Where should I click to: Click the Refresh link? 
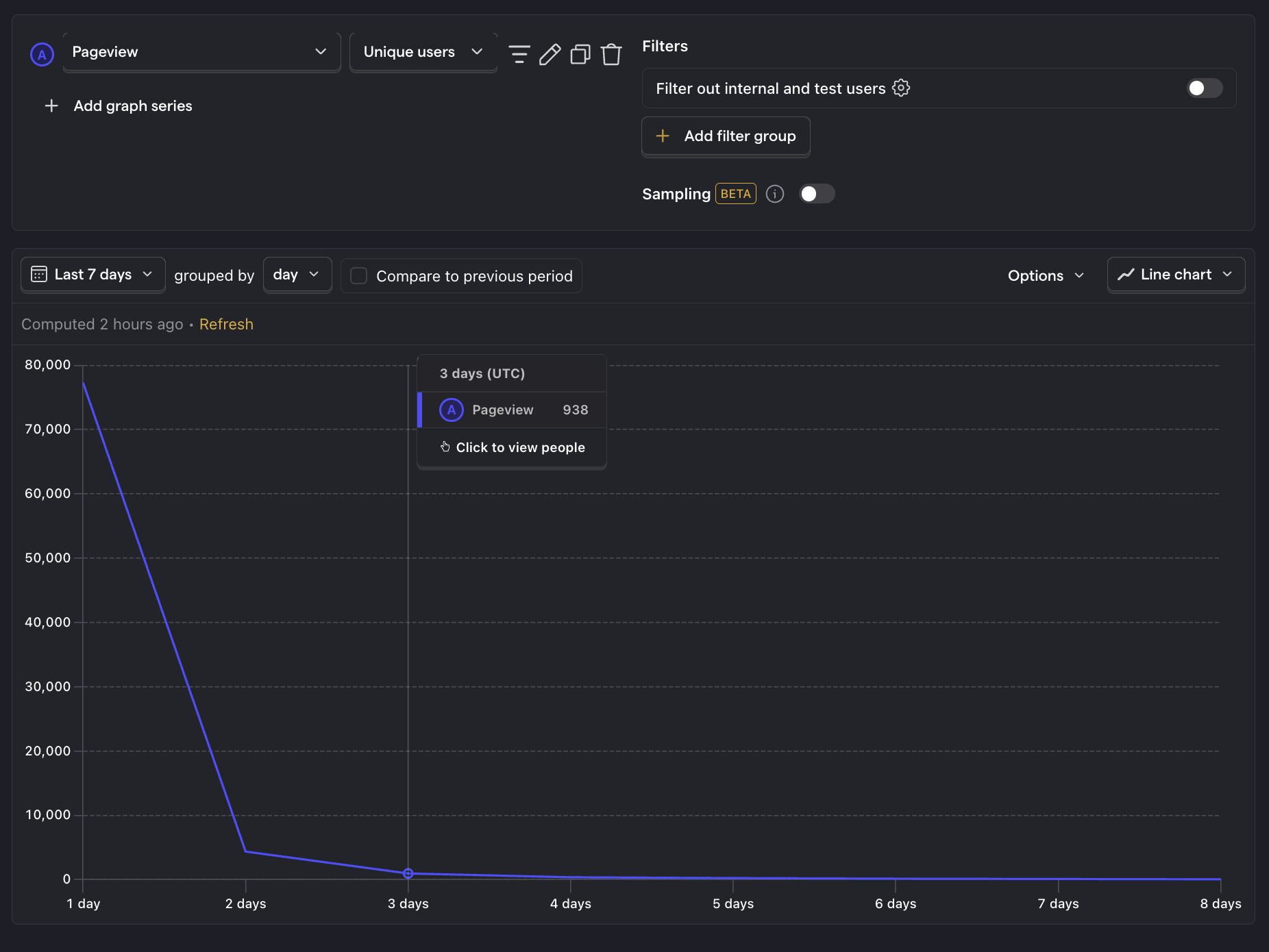226,324
